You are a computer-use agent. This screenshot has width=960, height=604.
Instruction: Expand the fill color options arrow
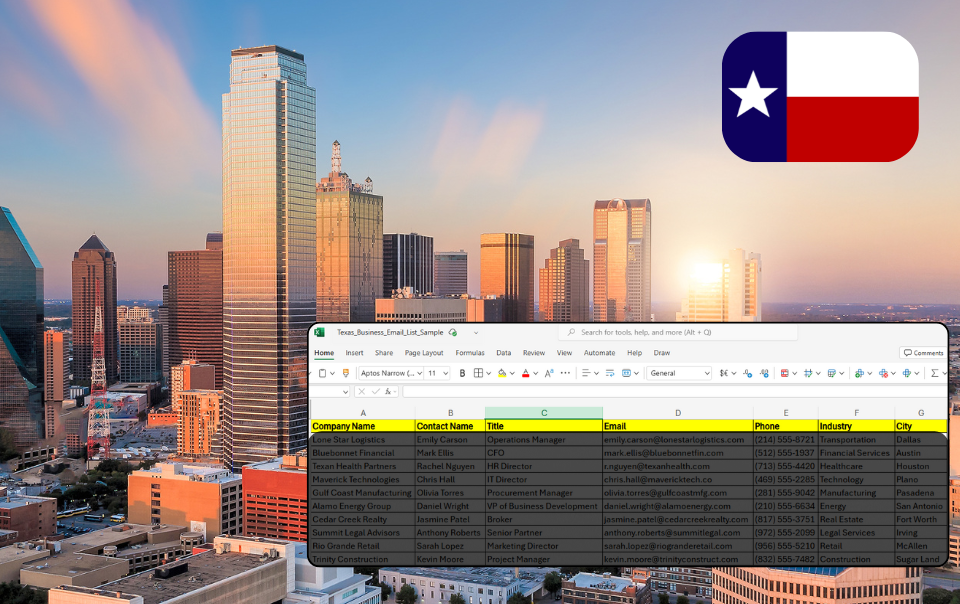[512, 373]
